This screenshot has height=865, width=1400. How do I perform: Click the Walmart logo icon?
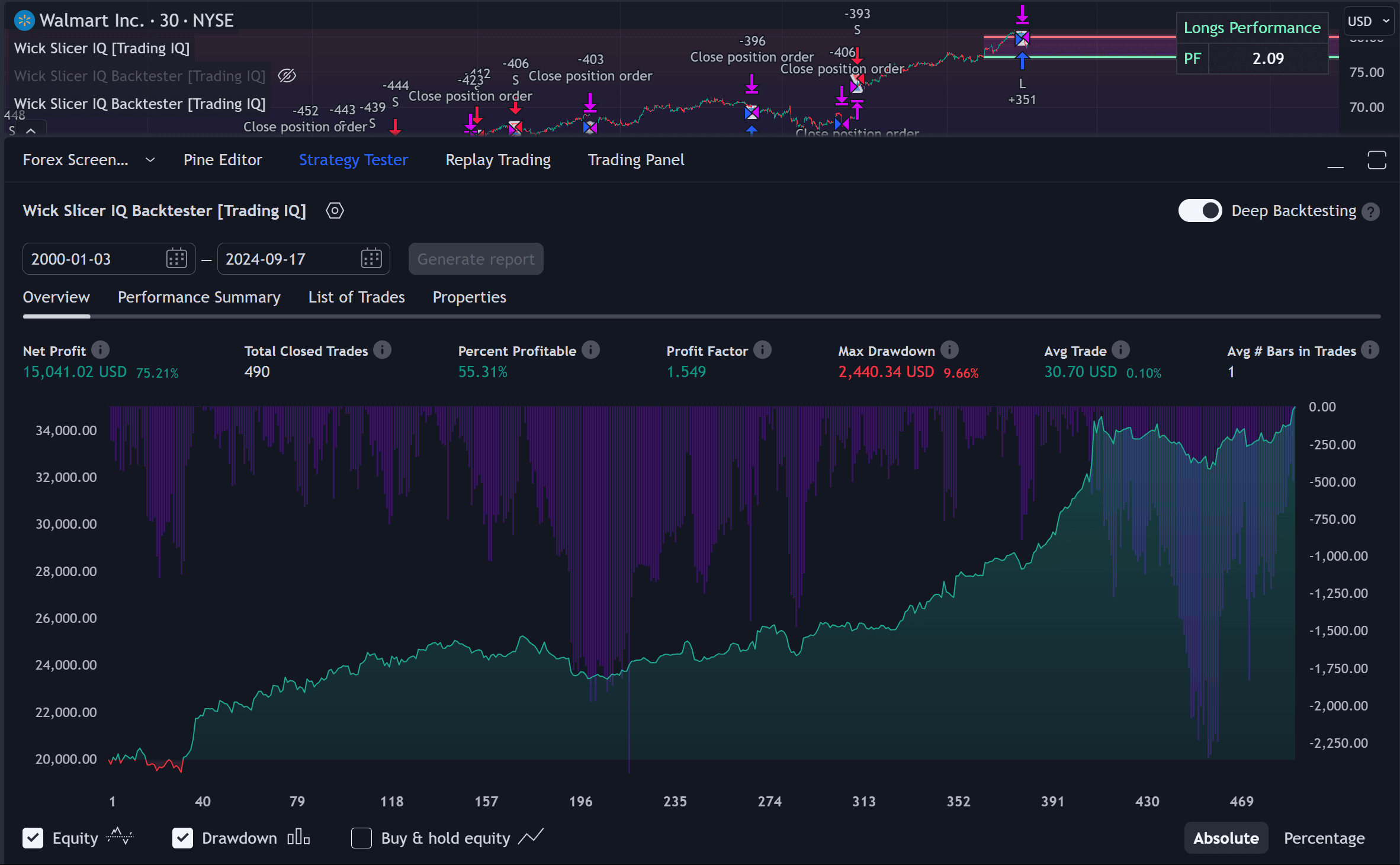coord(24,21)
